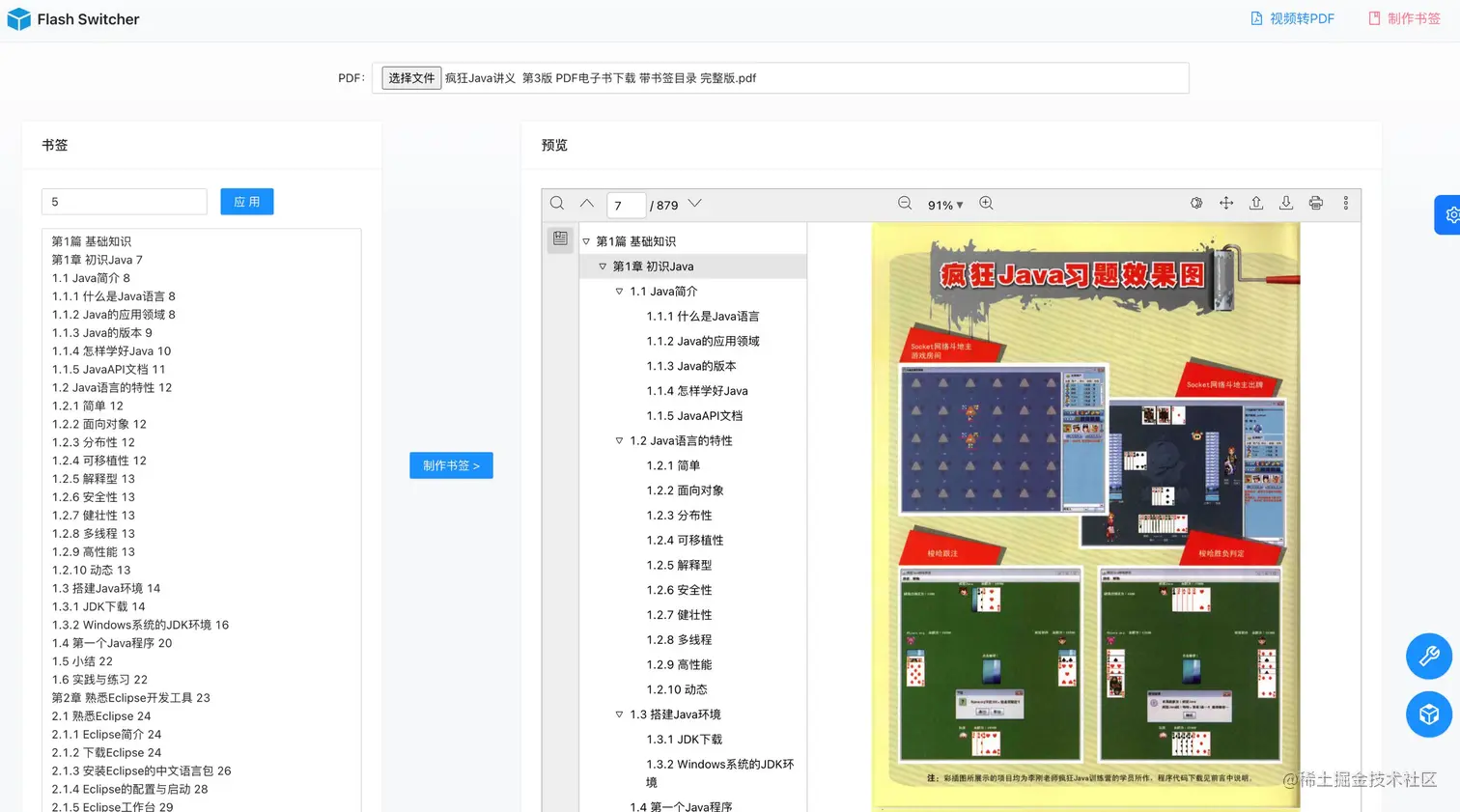Select outline item 1.1.1 什么是Java语言
1460x812 pixels.
[x=703, y=317]
